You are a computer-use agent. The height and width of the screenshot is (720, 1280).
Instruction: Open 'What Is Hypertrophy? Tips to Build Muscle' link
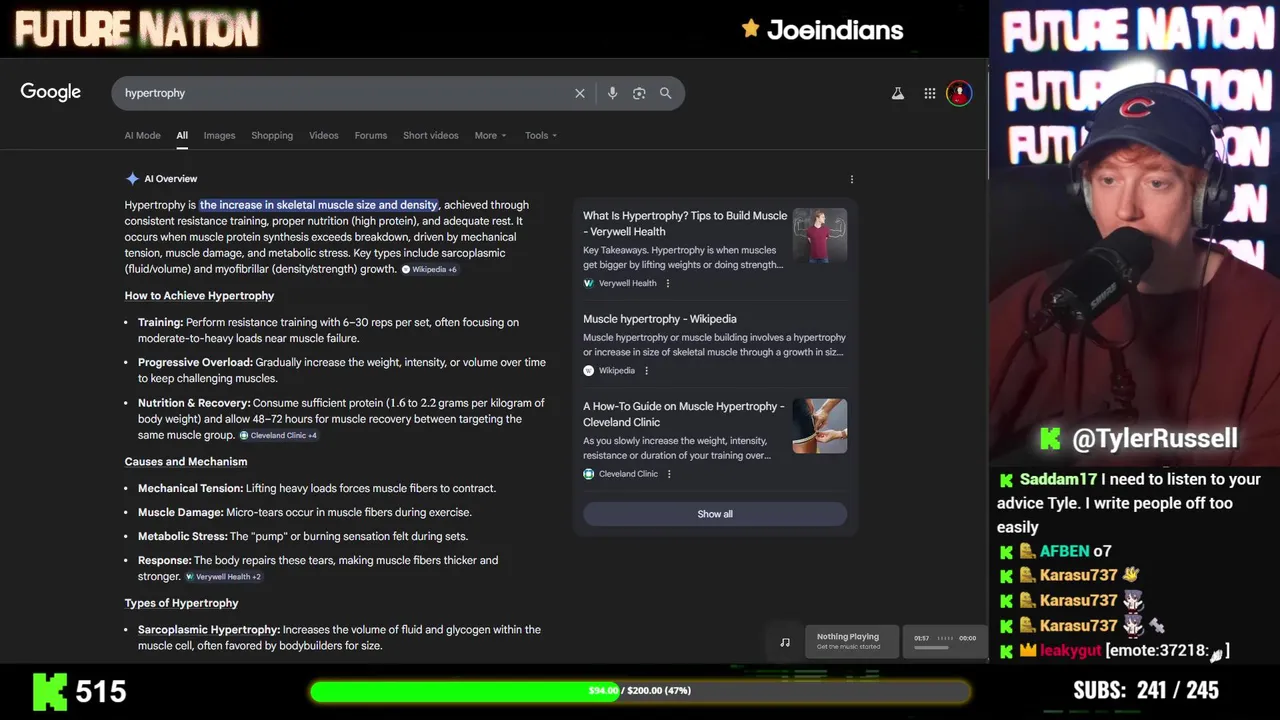[685, 223]
